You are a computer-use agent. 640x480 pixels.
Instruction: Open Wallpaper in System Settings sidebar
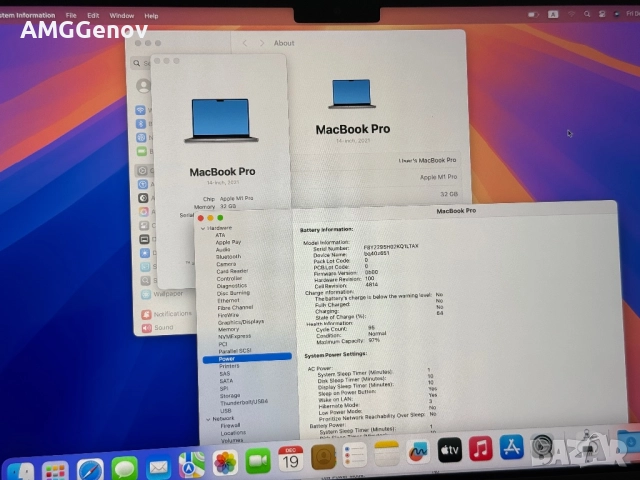tap(162, 294)
